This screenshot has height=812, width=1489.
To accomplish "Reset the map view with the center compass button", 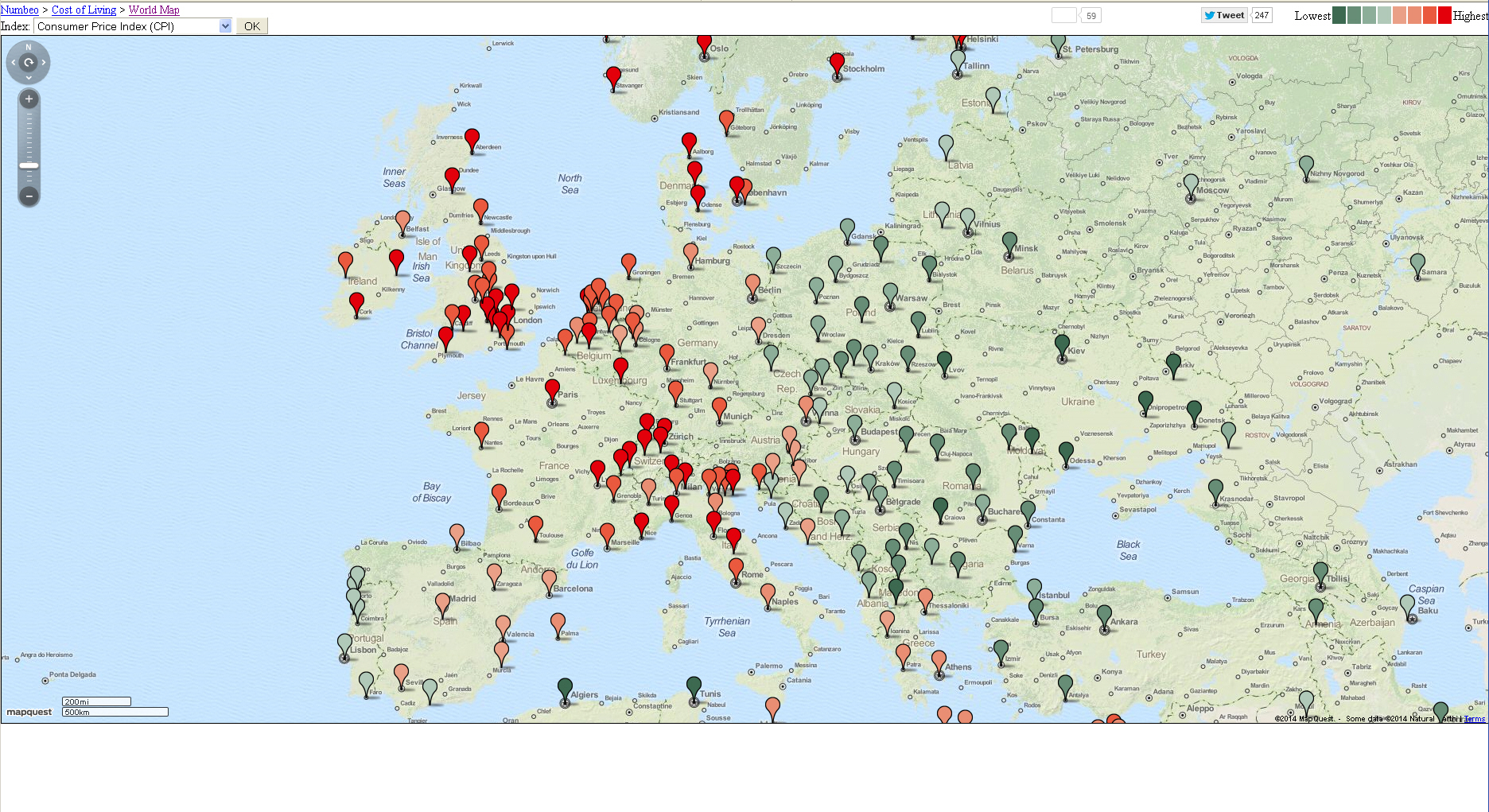I will pos(29,62).
